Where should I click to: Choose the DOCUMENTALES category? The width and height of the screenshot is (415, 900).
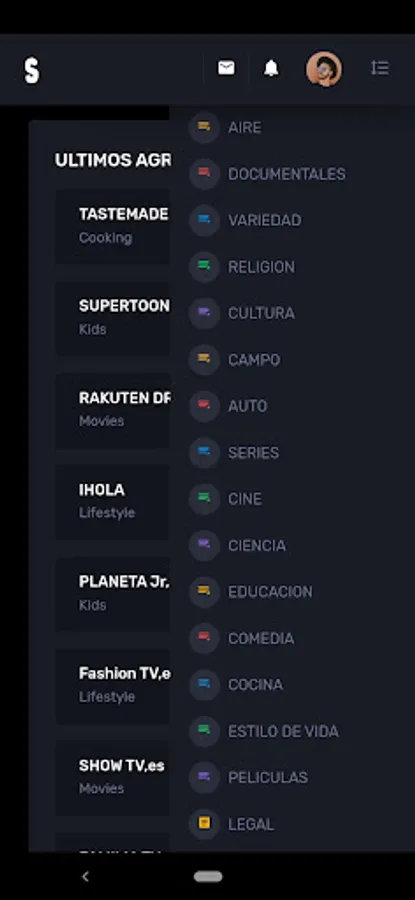tap(286, 174)
